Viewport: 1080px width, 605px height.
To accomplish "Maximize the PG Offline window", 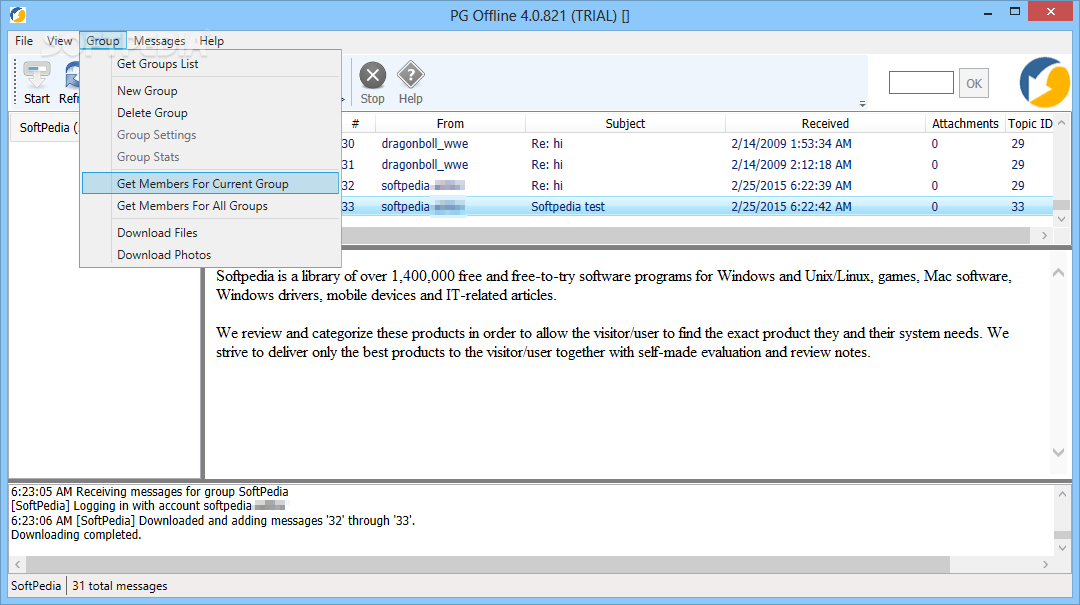I will (x=1015, y=12).
